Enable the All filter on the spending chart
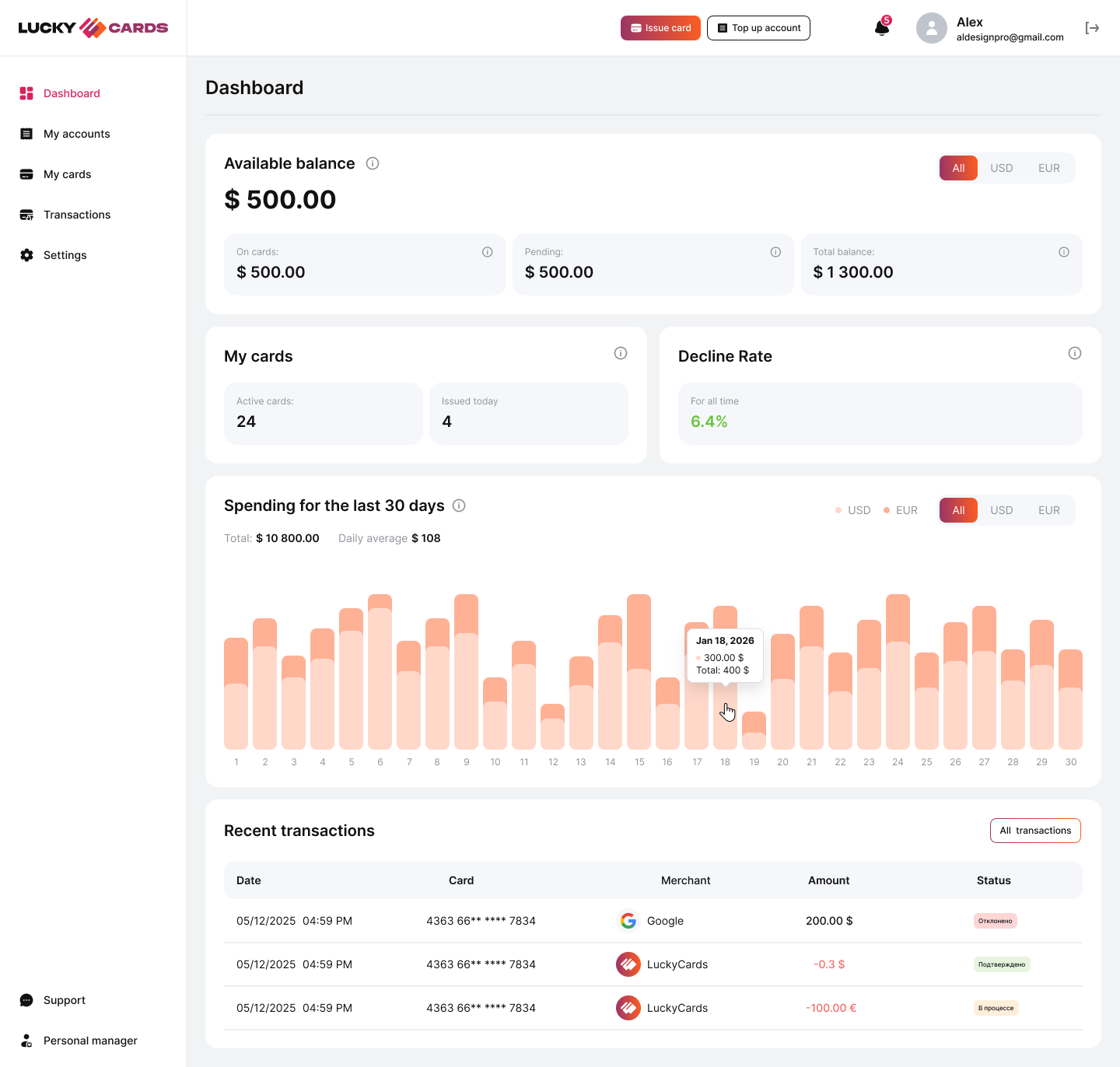The width and height of the screenshot is (1120, 1067). pyautogui.click(x=958, y=510)
